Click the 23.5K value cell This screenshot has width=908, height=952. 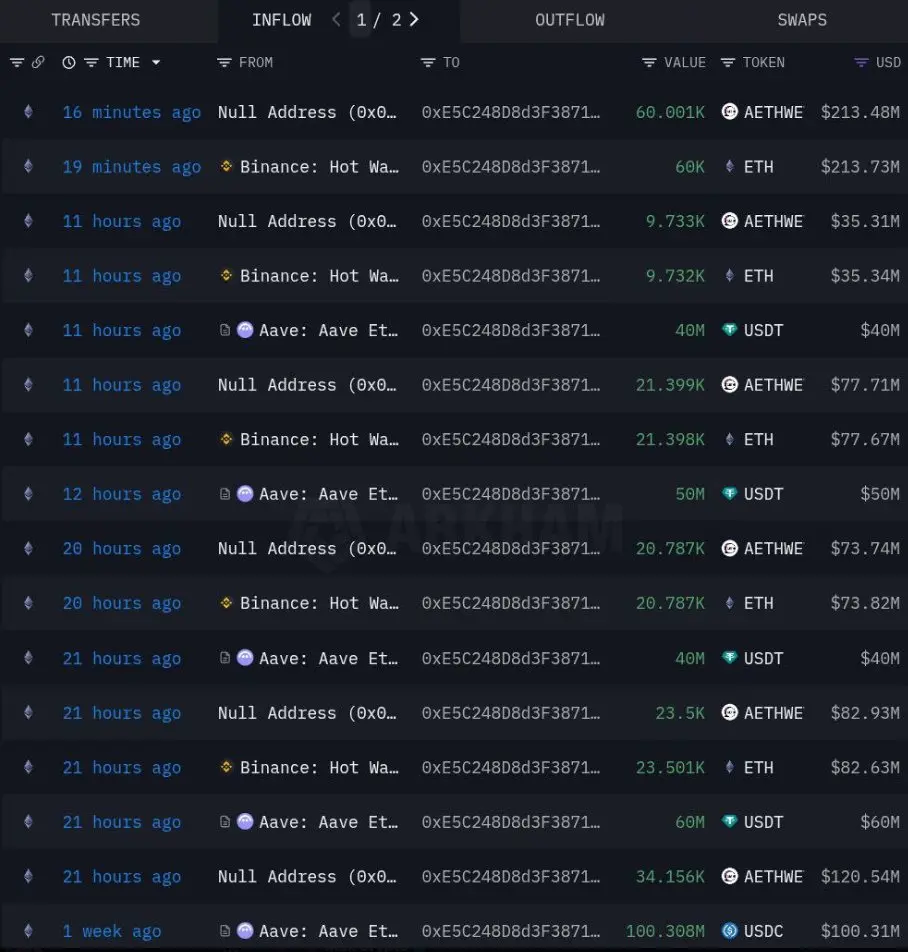coord(680,713)
